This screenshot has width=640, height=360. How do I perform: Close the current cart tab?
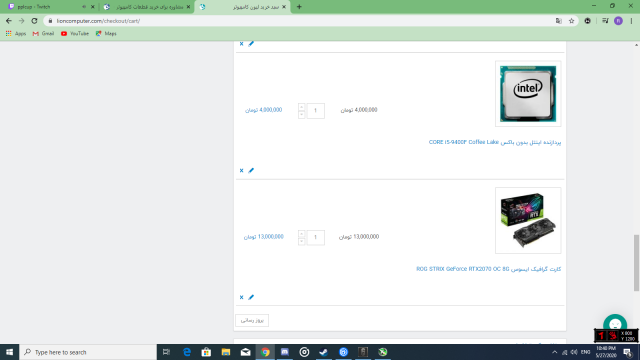coord(284,7)
